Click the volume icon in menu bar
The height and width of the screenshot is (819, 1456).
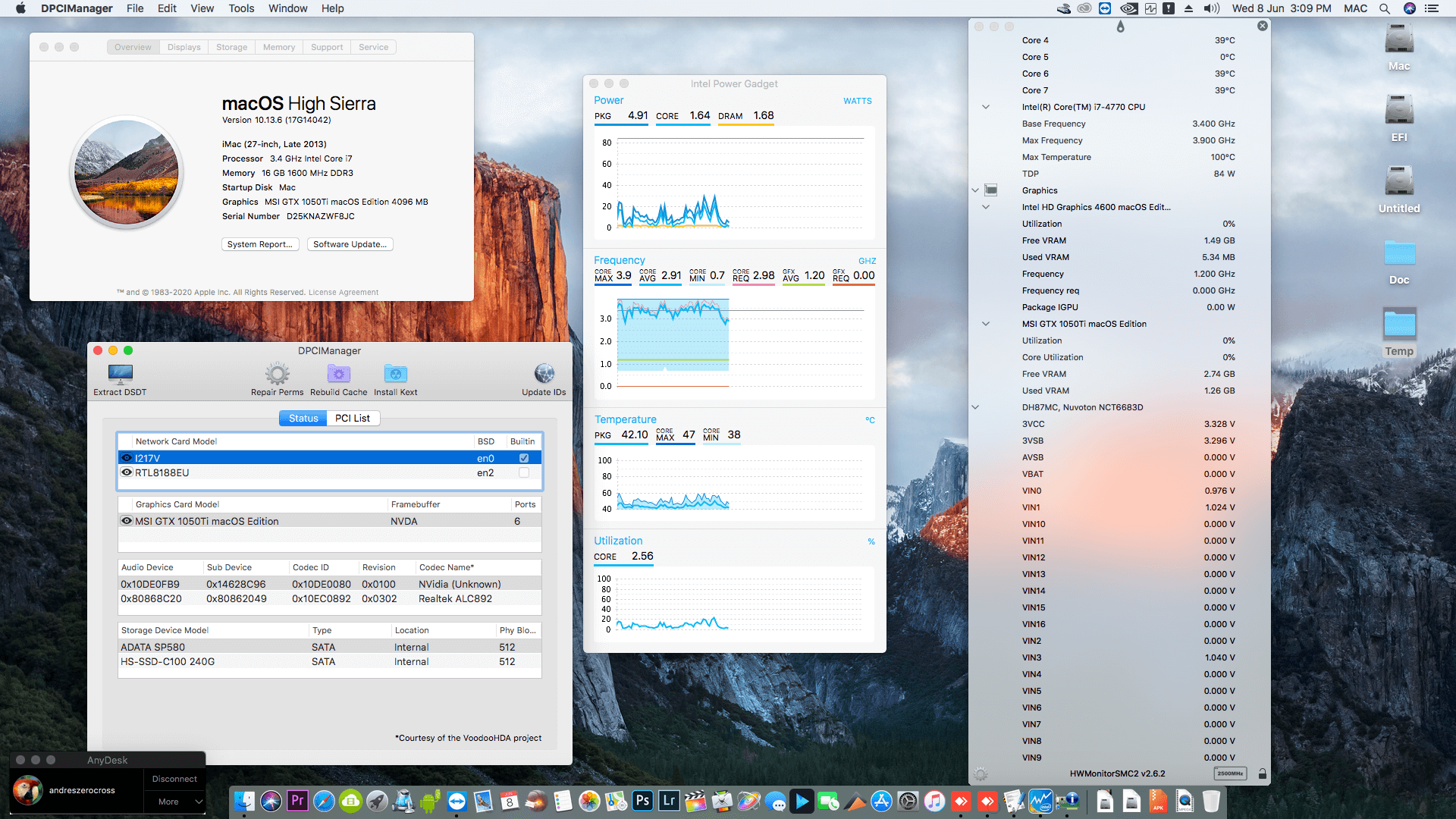pyautogui.click(x=1211, y=8)
